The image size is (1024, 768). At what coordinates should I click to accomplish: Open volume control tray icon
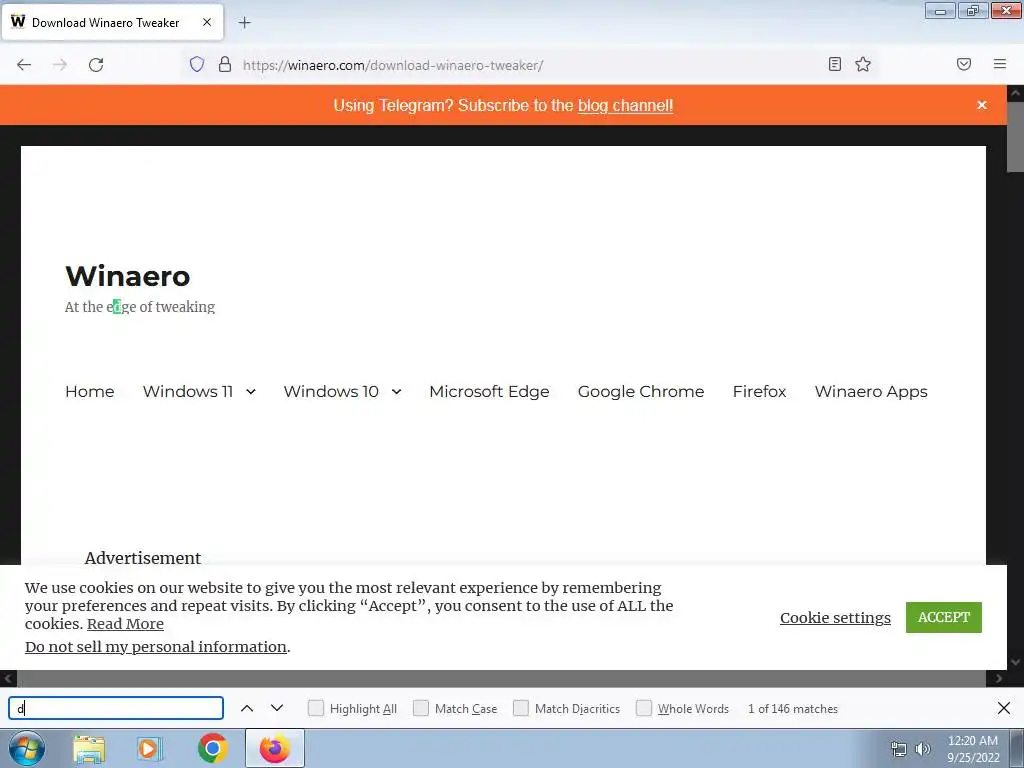923,749
